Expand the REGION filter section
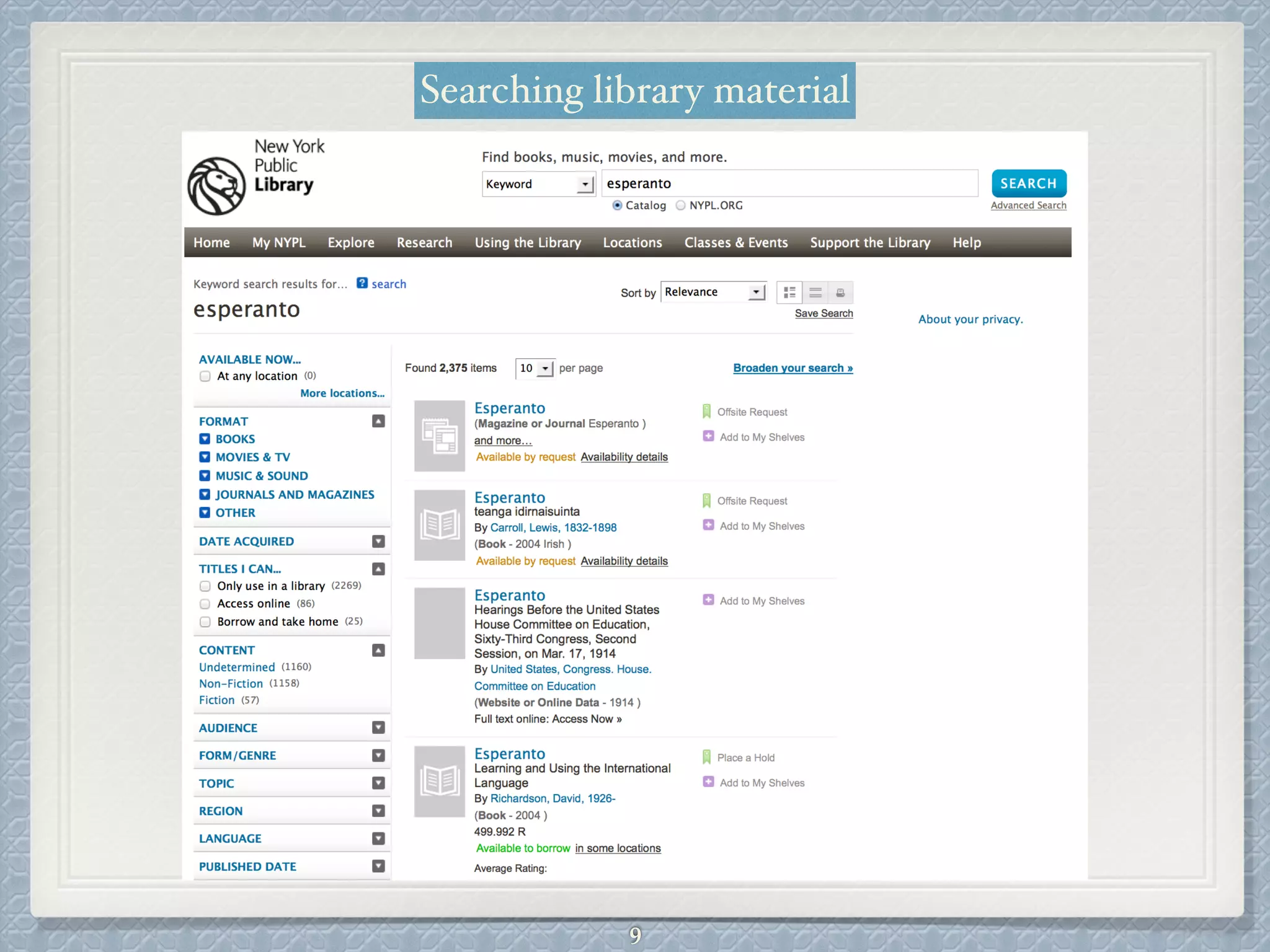Screen dimensions: 1270x952 coord(378,811)
